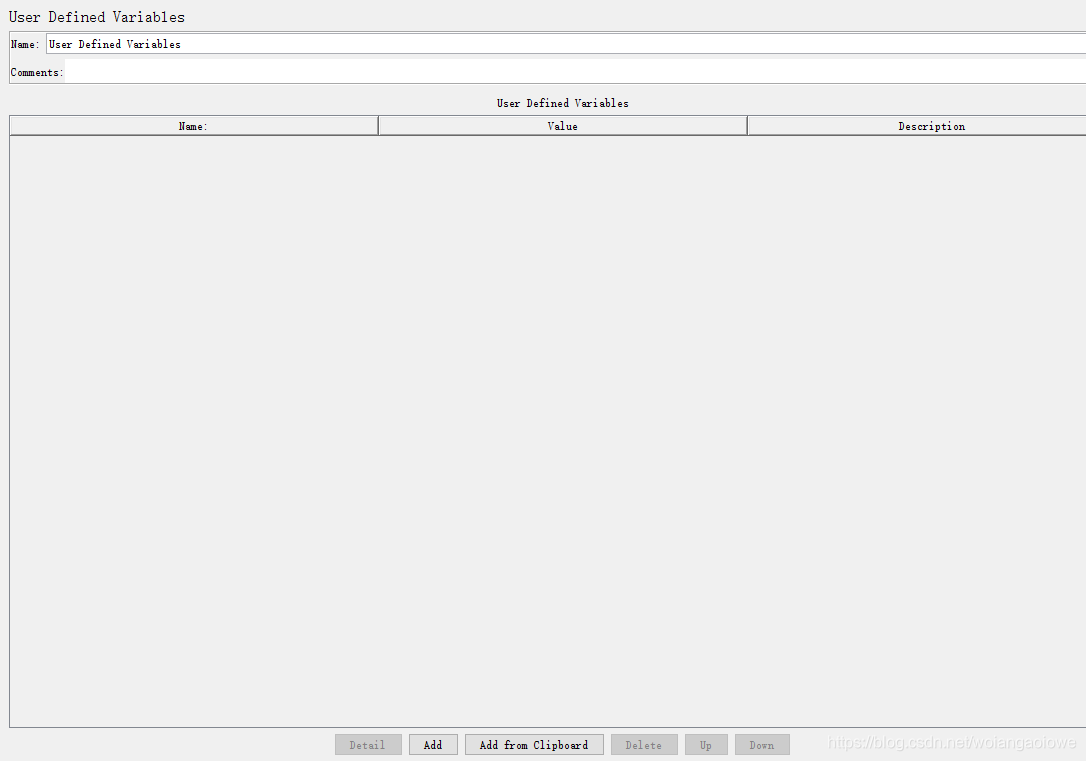Click the Delete button
The image size is (1086, 761).
[x=644, y=744]
